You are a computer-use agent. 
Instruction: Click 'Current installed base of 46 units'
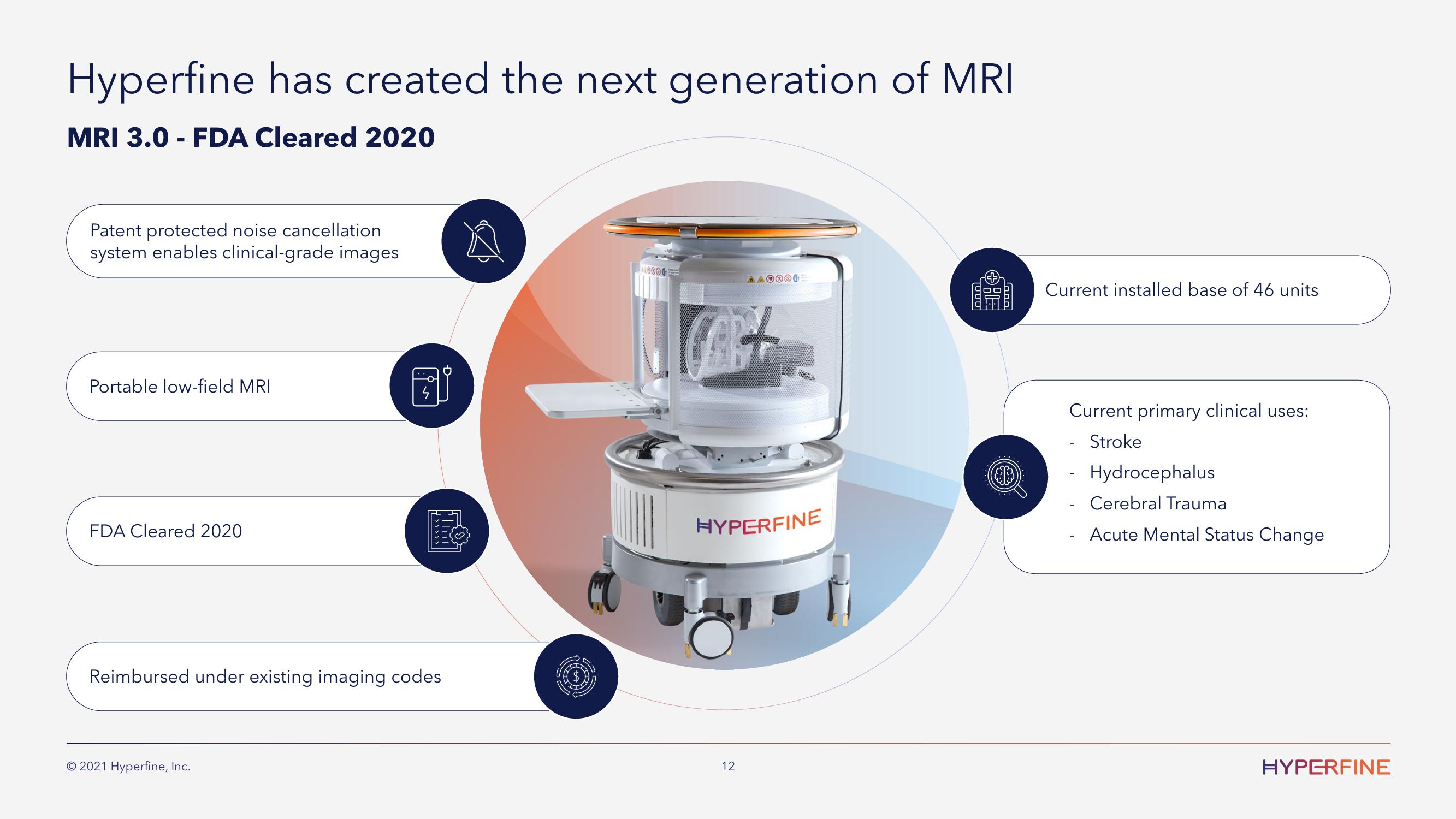1181,290
